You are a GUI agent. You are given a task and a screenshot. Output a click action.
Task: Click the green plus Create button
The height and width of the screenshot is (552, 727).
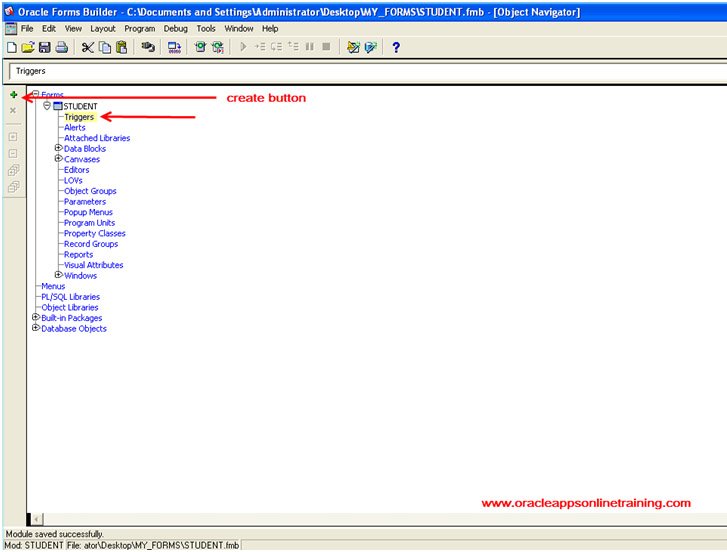point(13,95)
